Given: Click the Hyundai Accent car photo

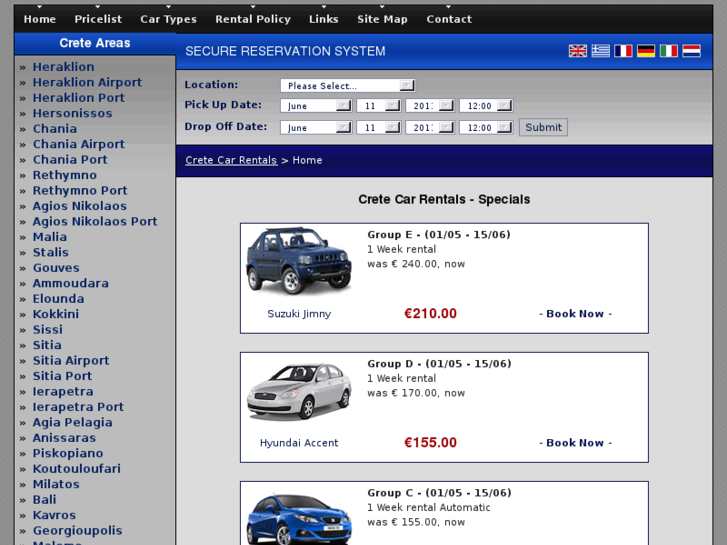Looking at the screenshot, I should click(299, 391).
